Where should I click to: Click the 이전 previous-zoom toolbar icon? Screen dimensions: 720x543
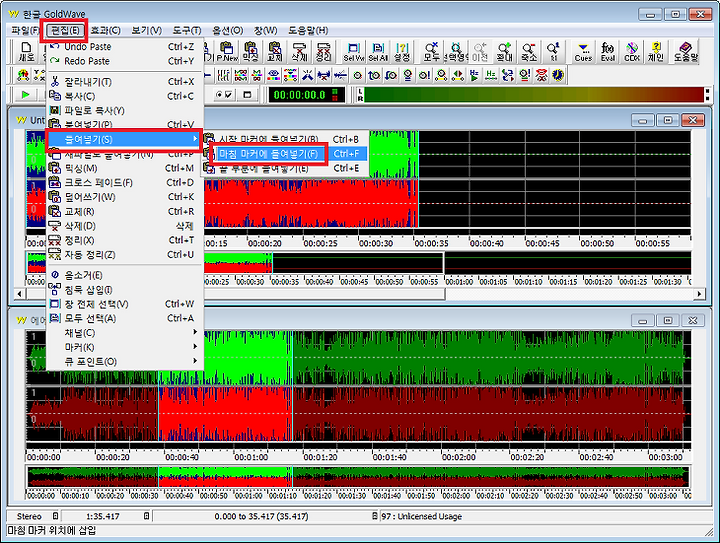480,51
